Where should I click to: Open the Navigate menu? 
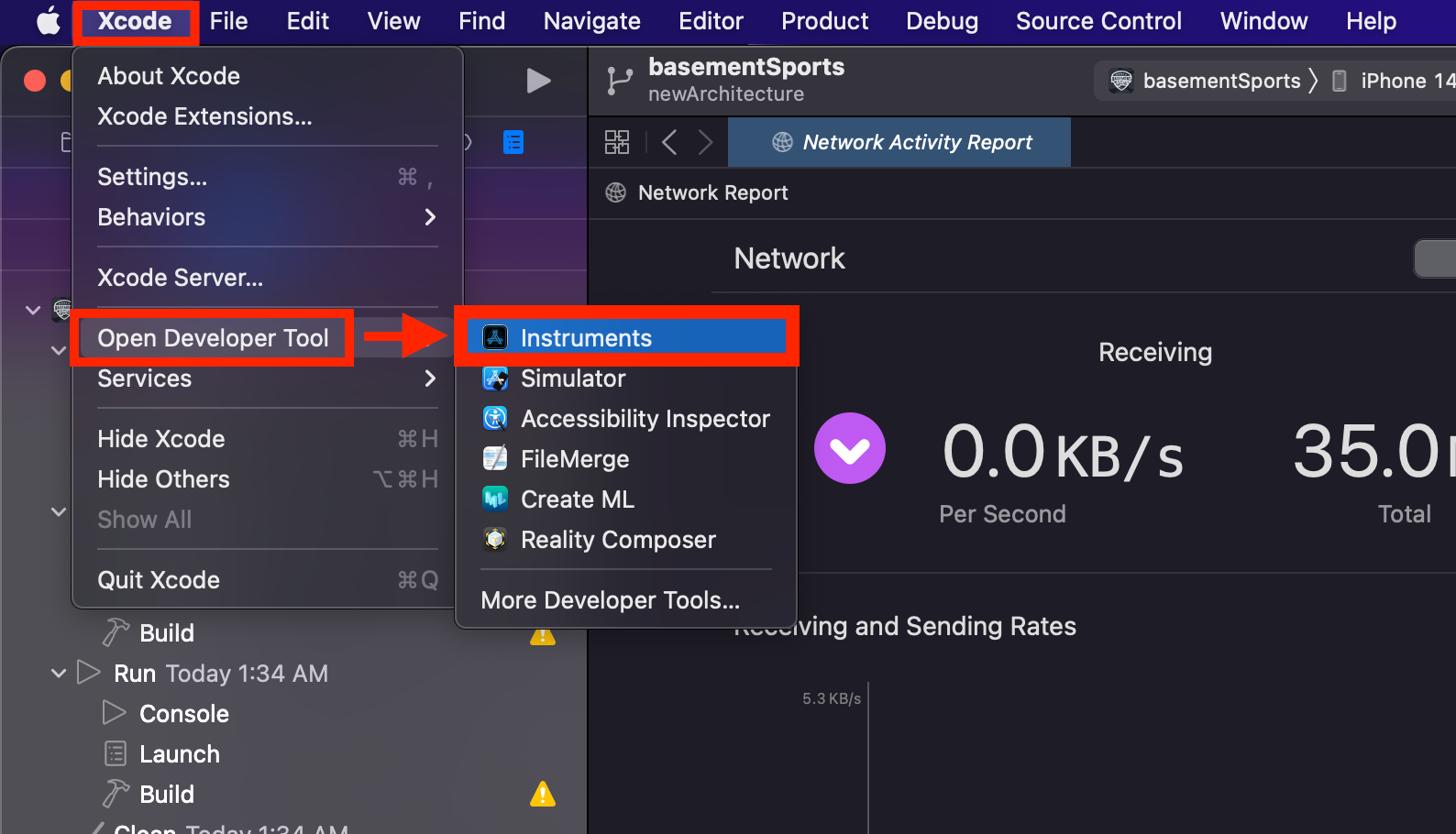592,21
